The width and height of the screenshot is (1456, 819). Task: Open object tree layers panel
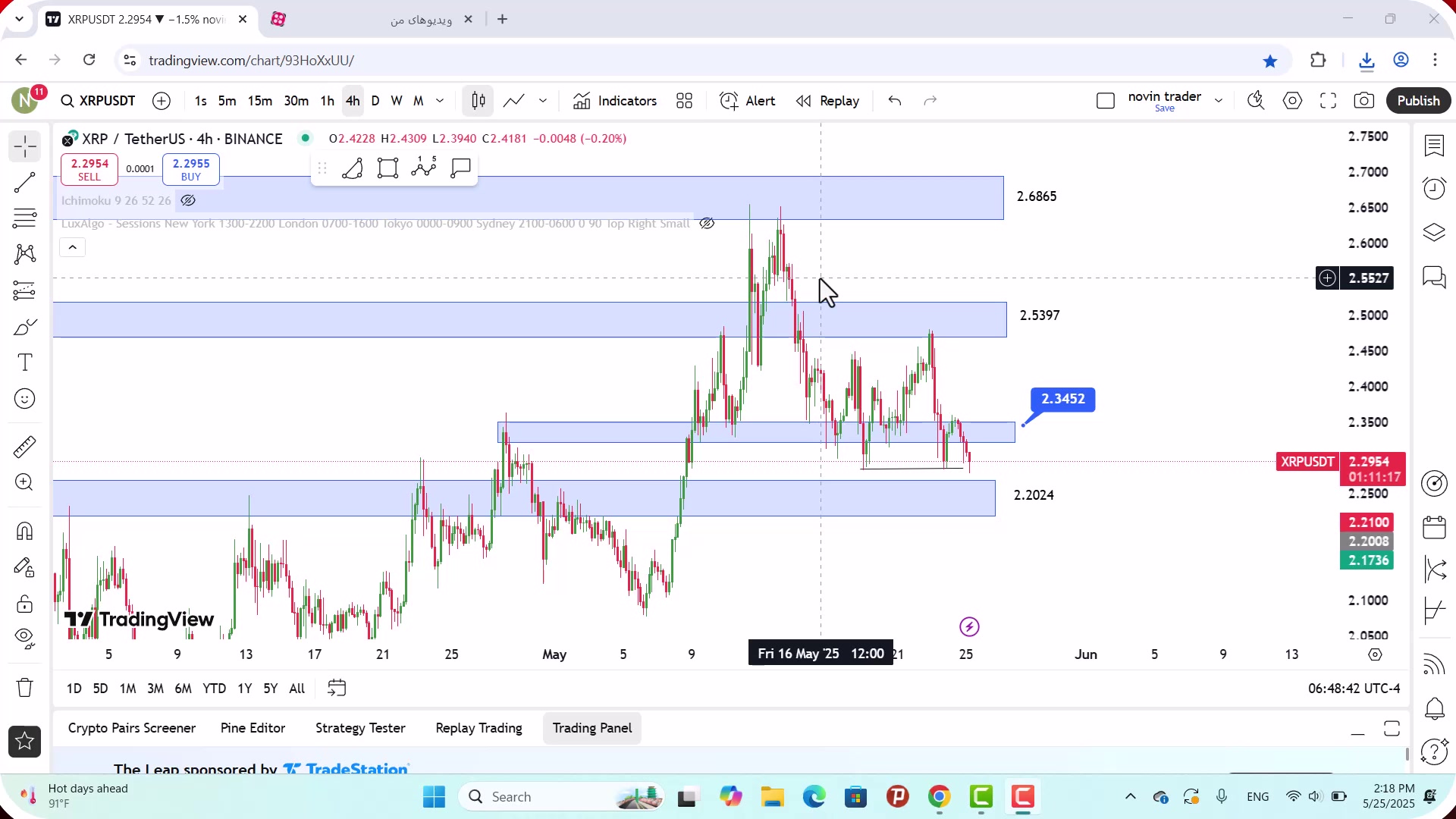pos(1434,232)
